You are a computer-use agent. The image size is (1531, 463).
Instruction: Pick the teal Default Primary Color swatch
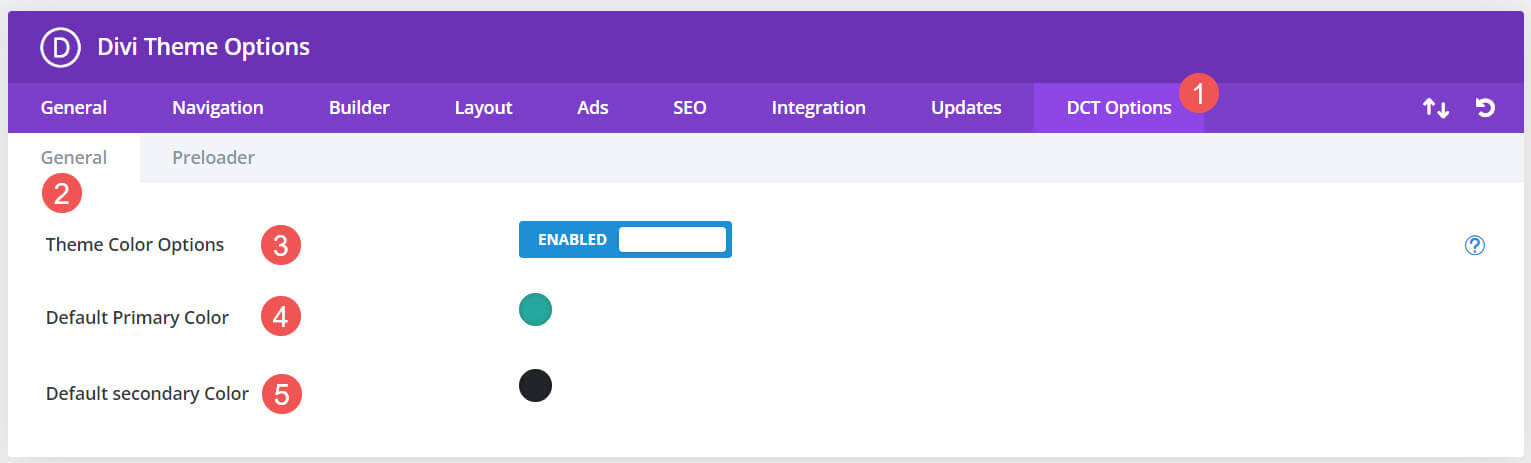[535, 310]
